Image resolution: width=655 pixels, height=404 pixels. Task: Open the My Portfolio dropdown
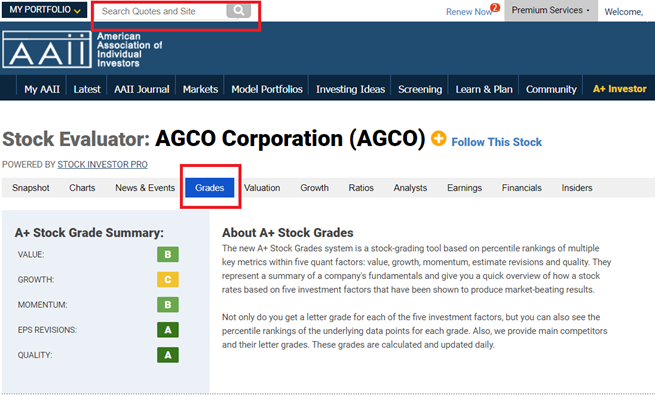pyautogui.click(x=44, y=10)
